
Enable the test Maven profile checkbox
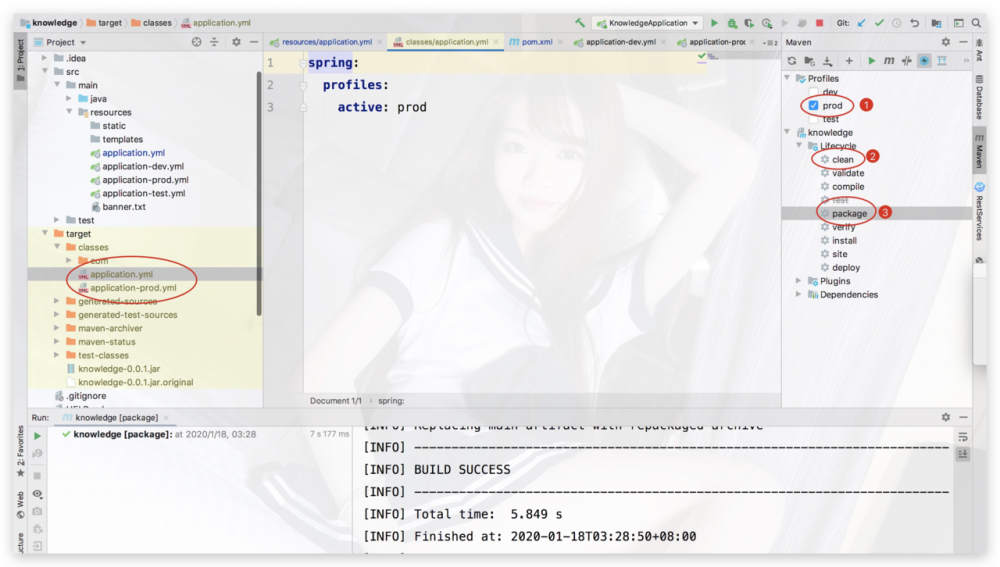click(x=813, y=119)
